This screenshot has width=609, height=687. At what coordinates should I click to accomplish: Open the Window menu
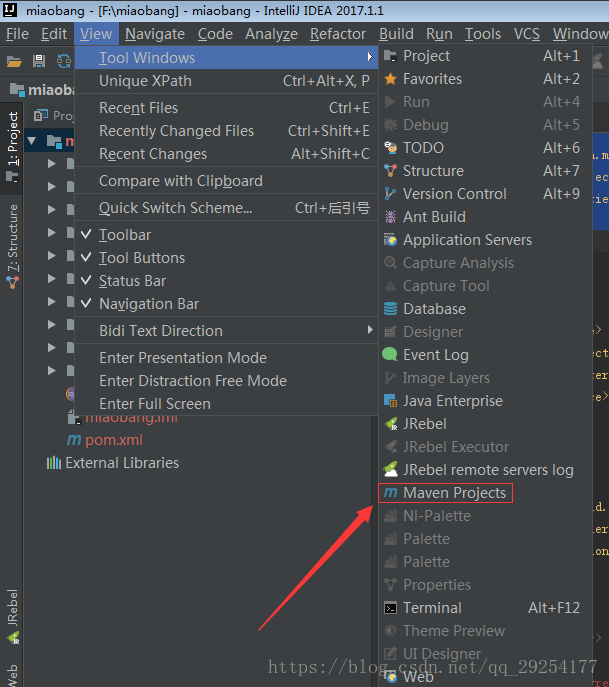pos(580,34)
